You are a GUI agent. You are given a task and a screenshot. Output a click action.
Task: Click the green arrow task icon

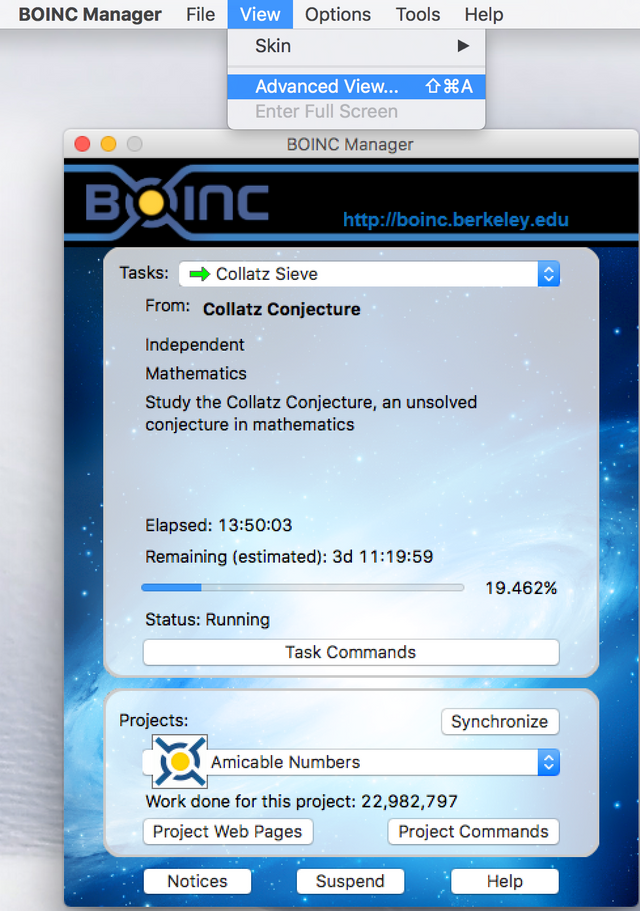tap(199, 274)
